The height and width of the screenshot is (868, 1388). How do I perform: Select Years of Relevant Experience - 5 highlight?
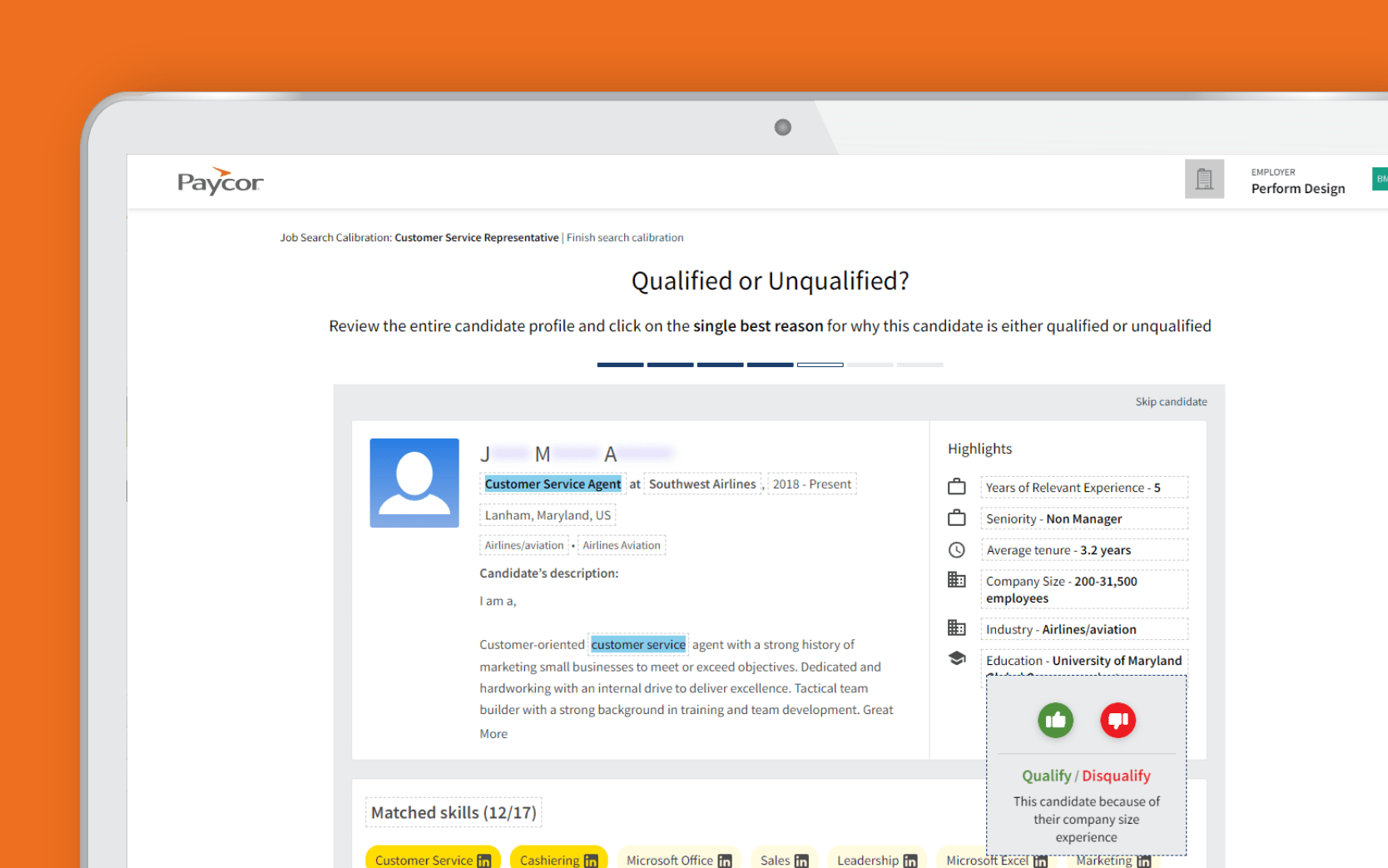[x=1084, y=487]
